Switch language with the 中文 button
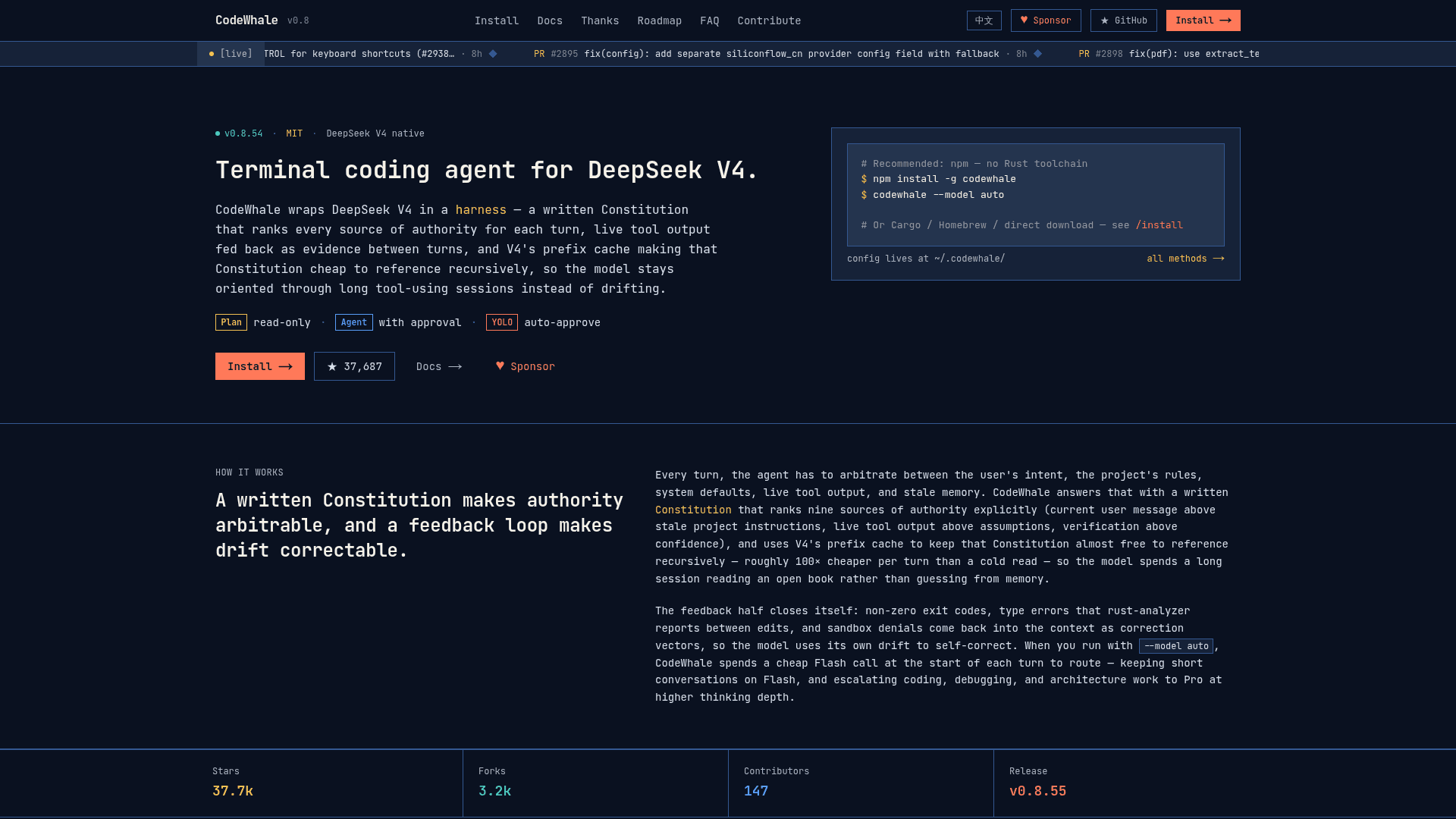 [x=984, y=20]
